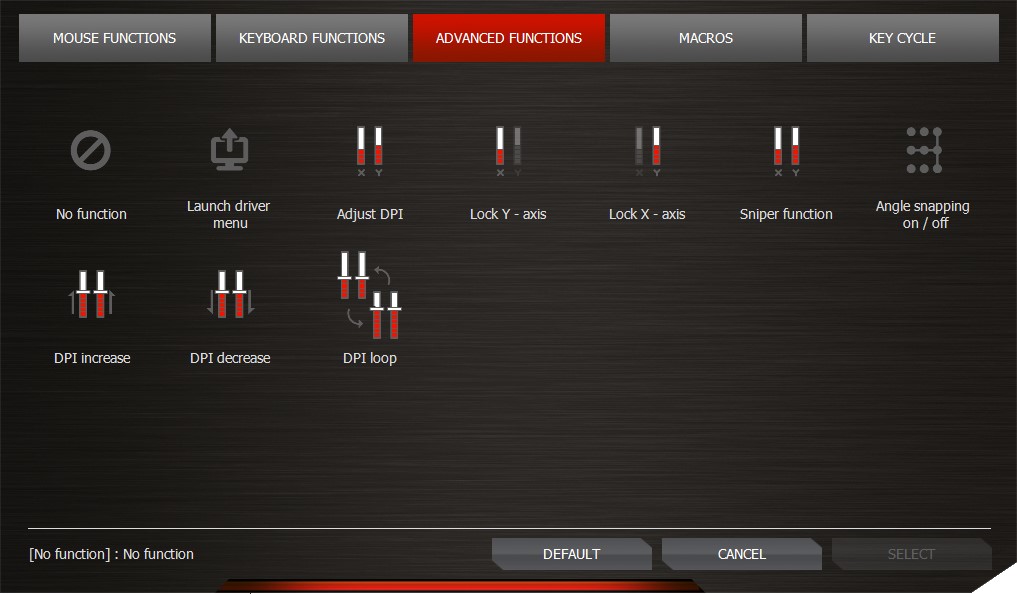Click the greyed-out Select button

click(911, 554)
